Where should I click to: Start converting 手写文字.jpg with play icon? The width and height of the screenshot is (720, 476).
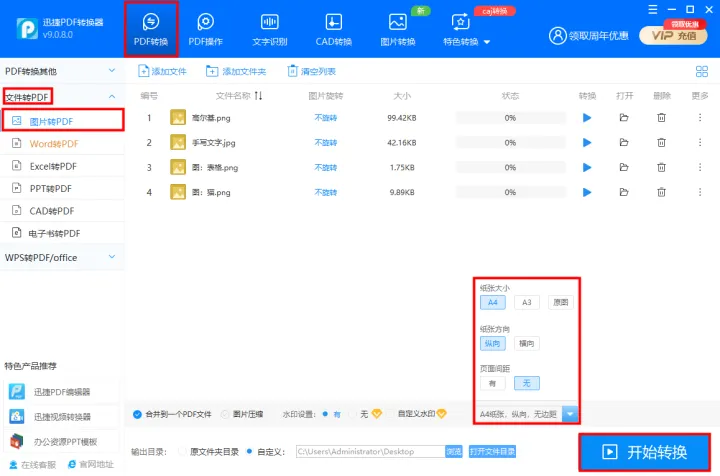[586, 143]
